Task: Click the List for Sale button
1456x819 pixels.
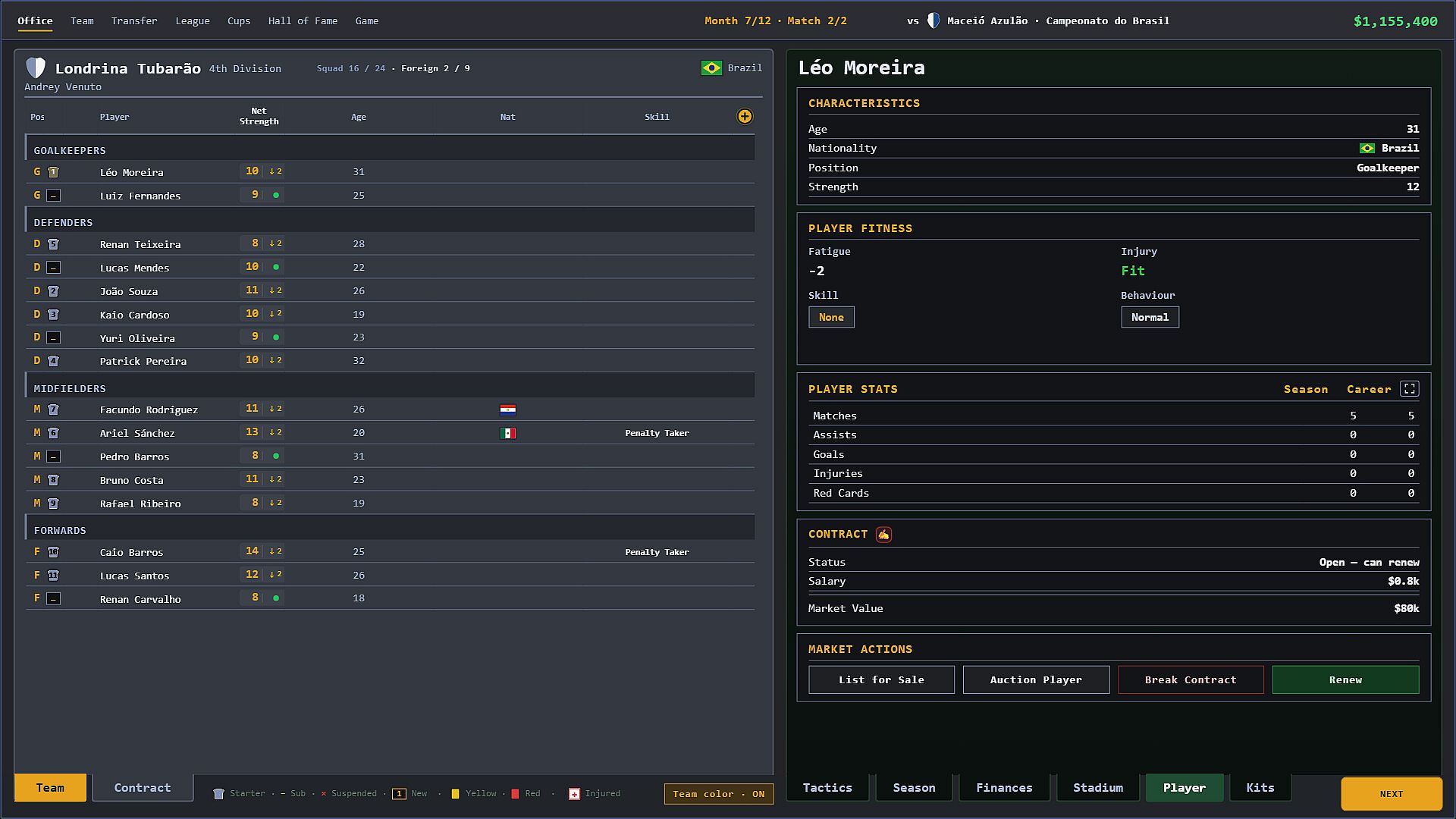Action: [881, 680]
